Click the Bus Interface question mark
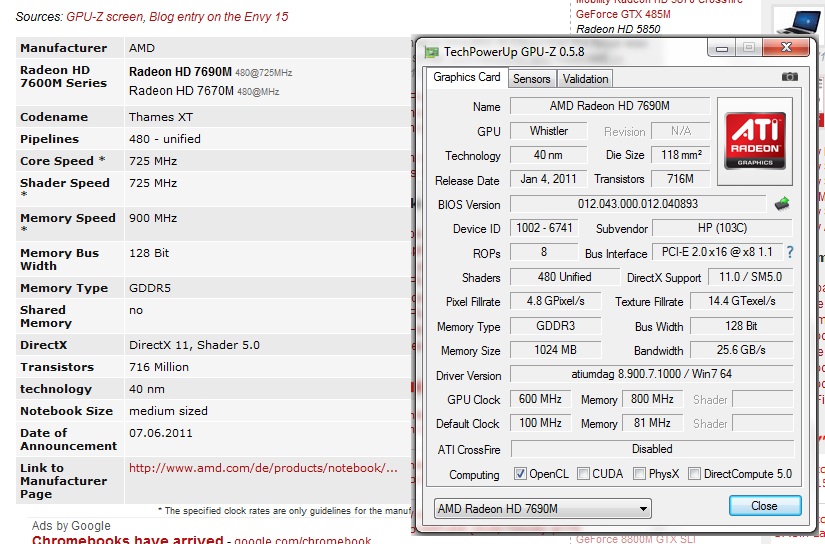The image size is (825, 544). (790, 253)
